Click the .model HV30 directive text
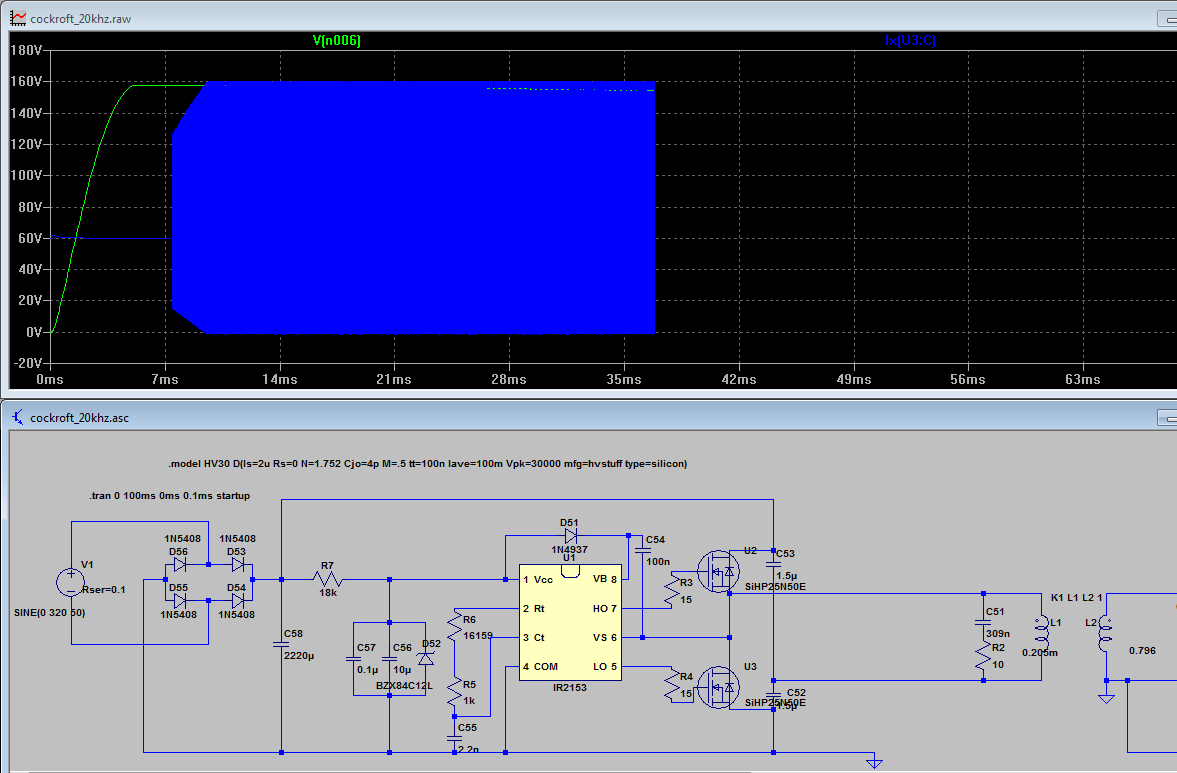The image size is (1177, 773). point(428,464)
